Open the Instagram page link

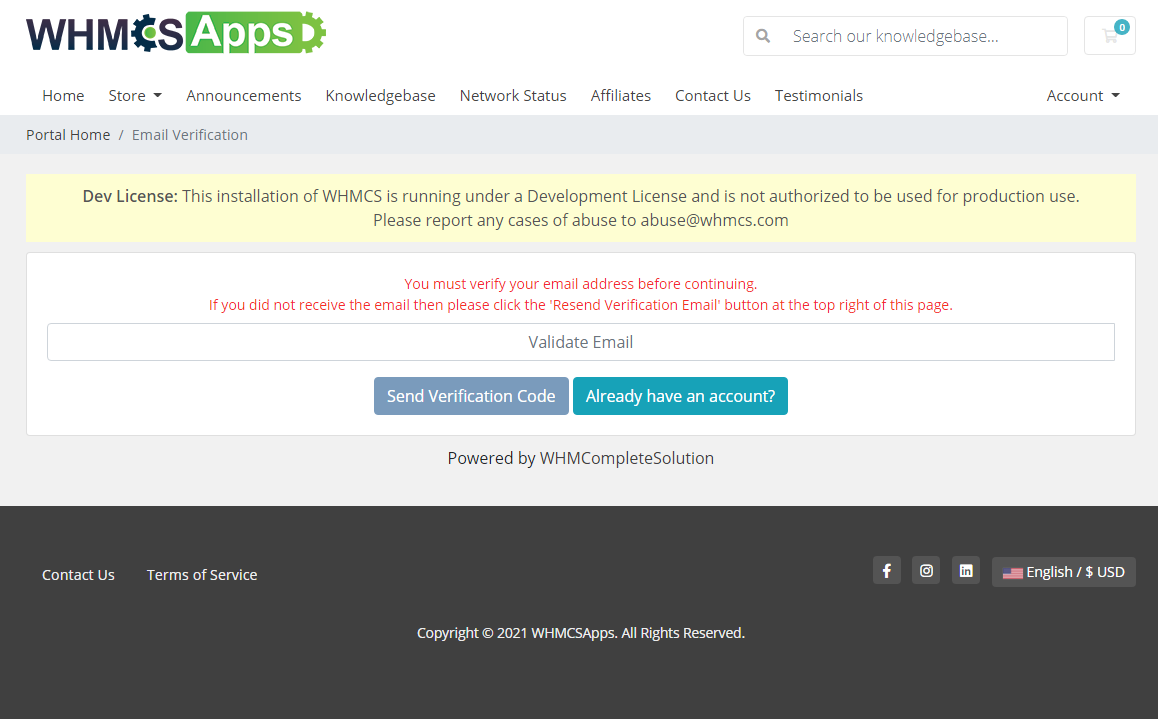926,571
